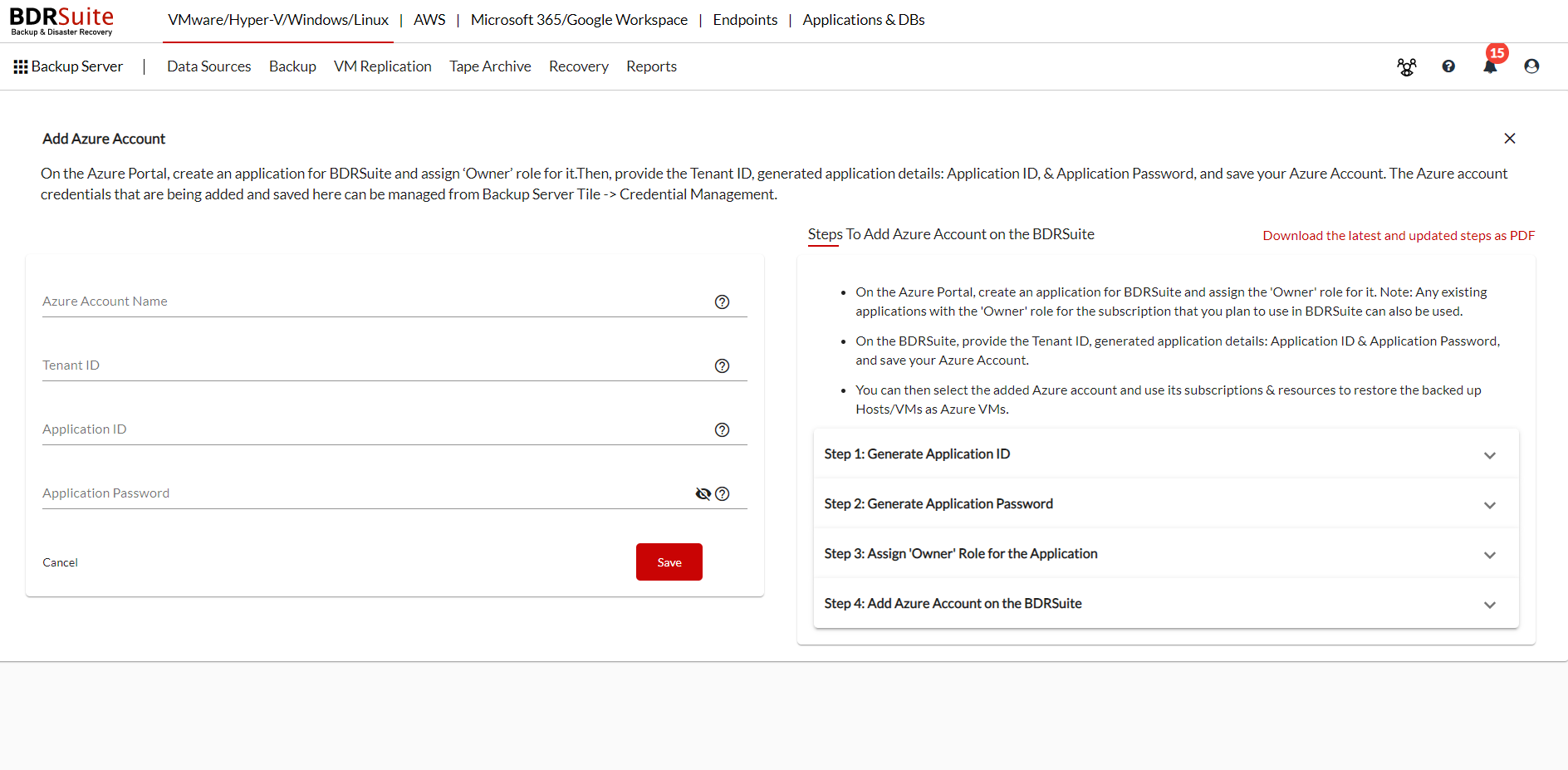Open Applications & DBs tab
Image resolution: width=1568 pixels, height=770 pixels.
tap(864, 20)
